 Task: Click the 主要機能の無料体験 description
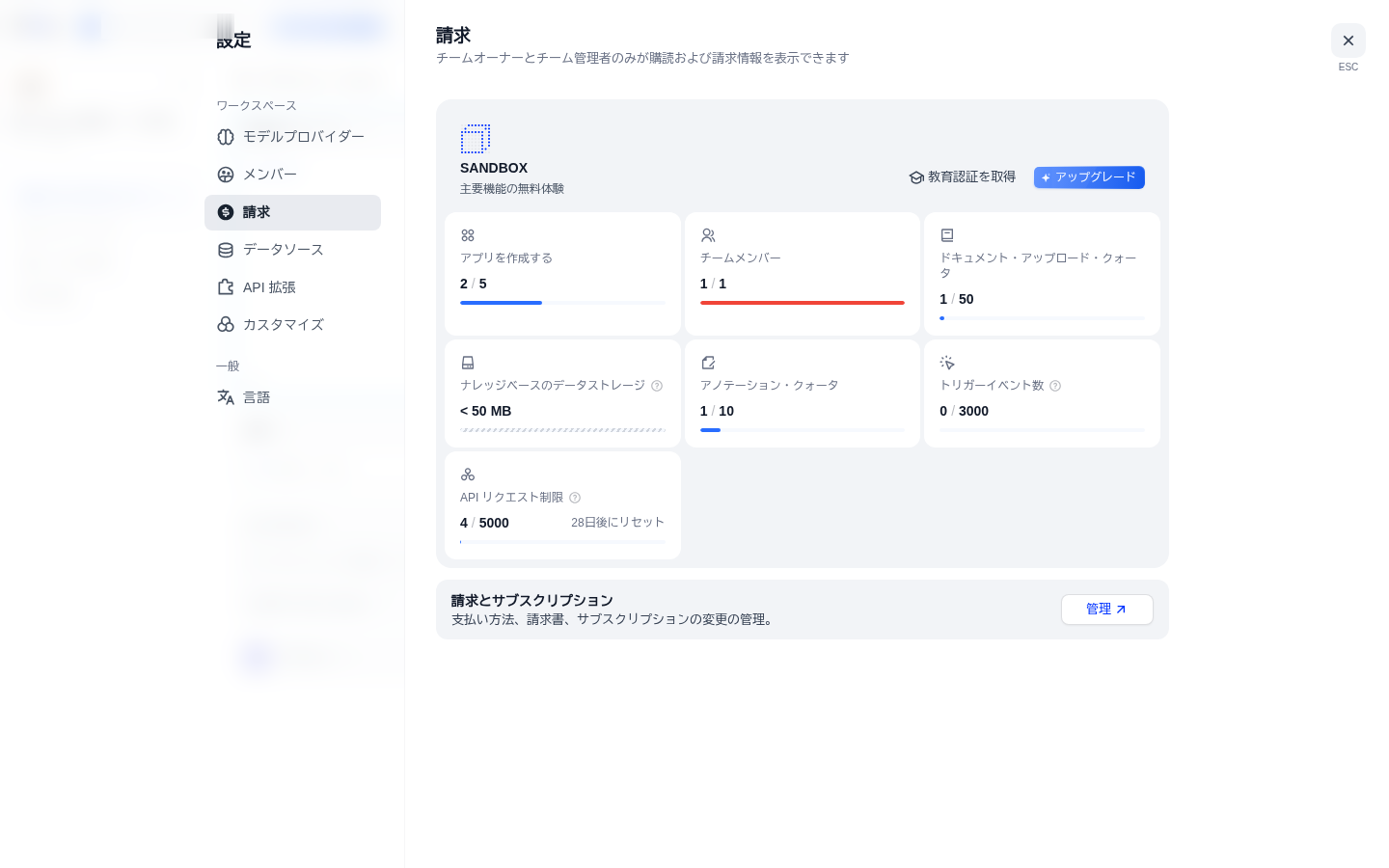click(512, 189)
